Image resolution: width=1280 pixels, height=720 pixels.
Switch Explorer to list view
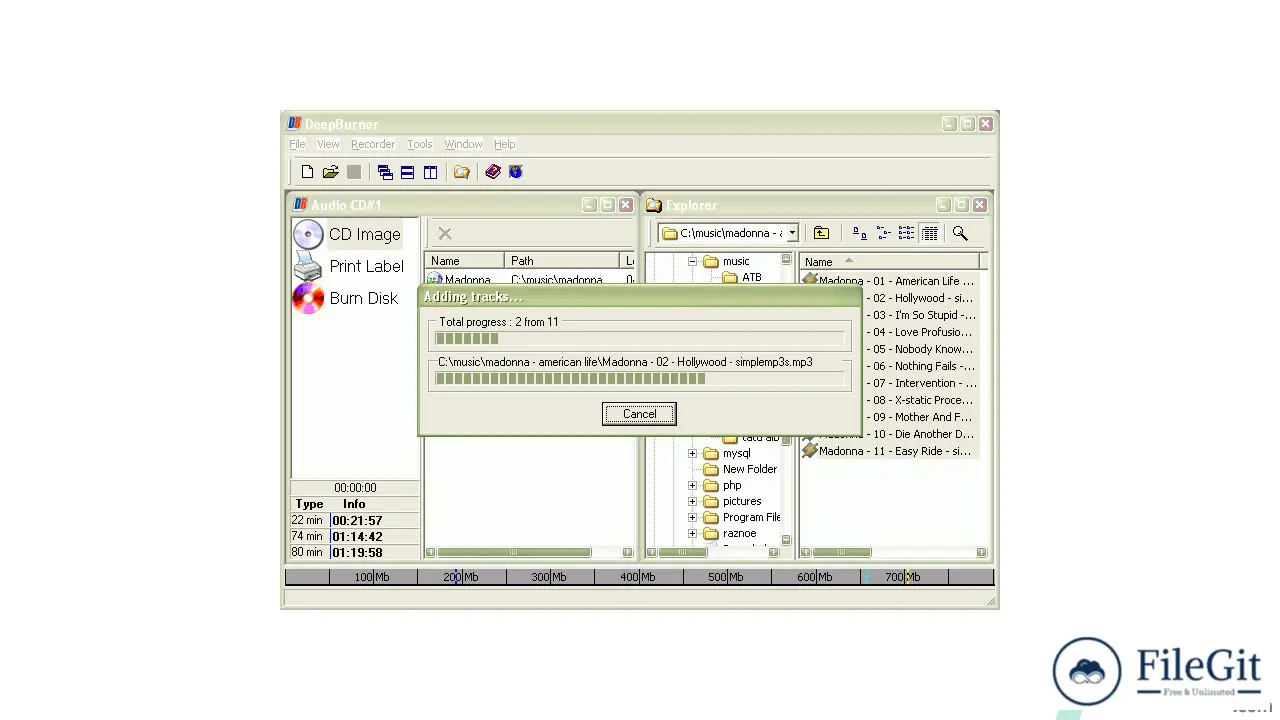click(x=906, y=233)
